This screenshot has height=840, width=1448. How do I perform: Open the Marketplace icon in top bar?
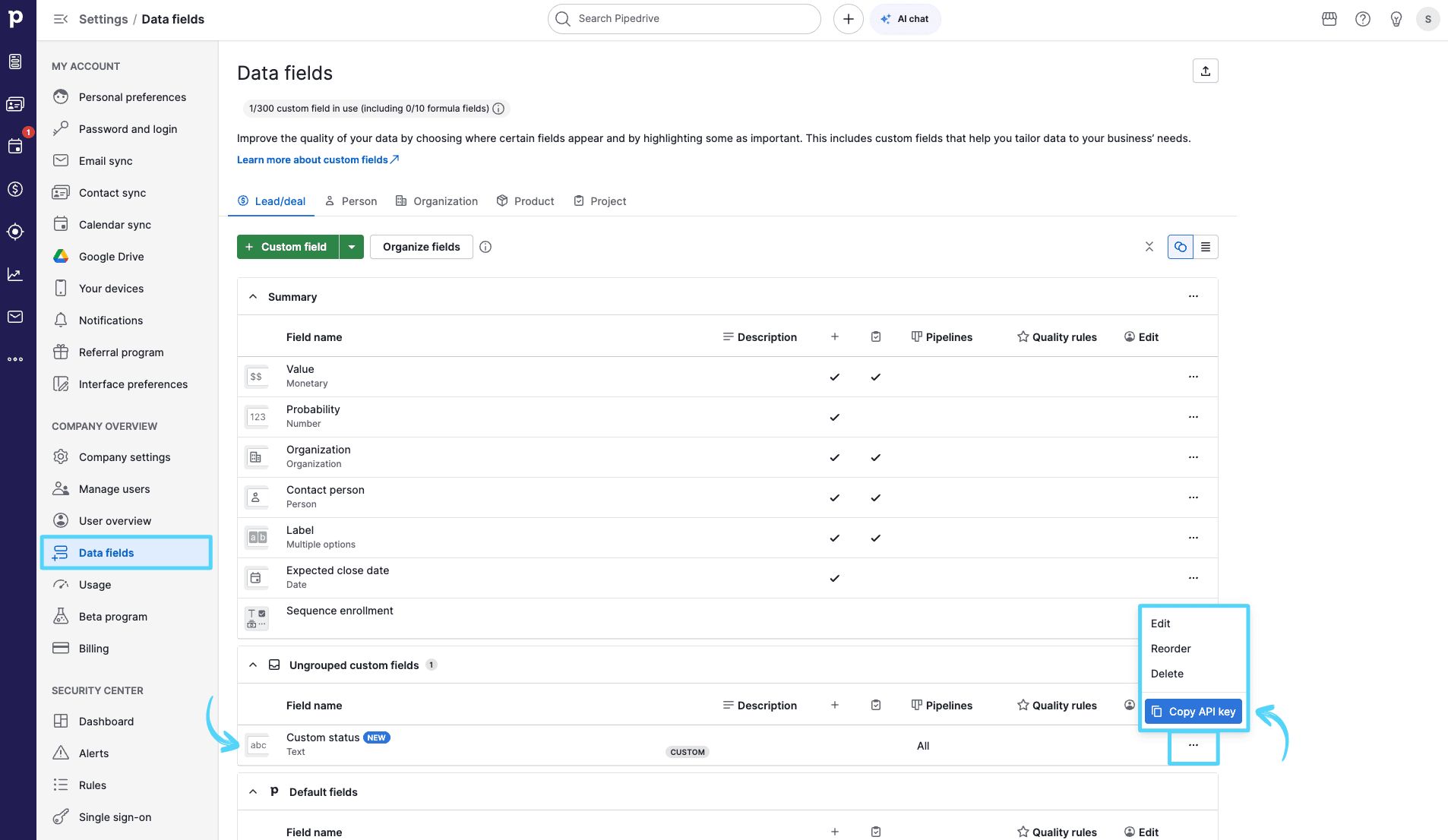1329,19
